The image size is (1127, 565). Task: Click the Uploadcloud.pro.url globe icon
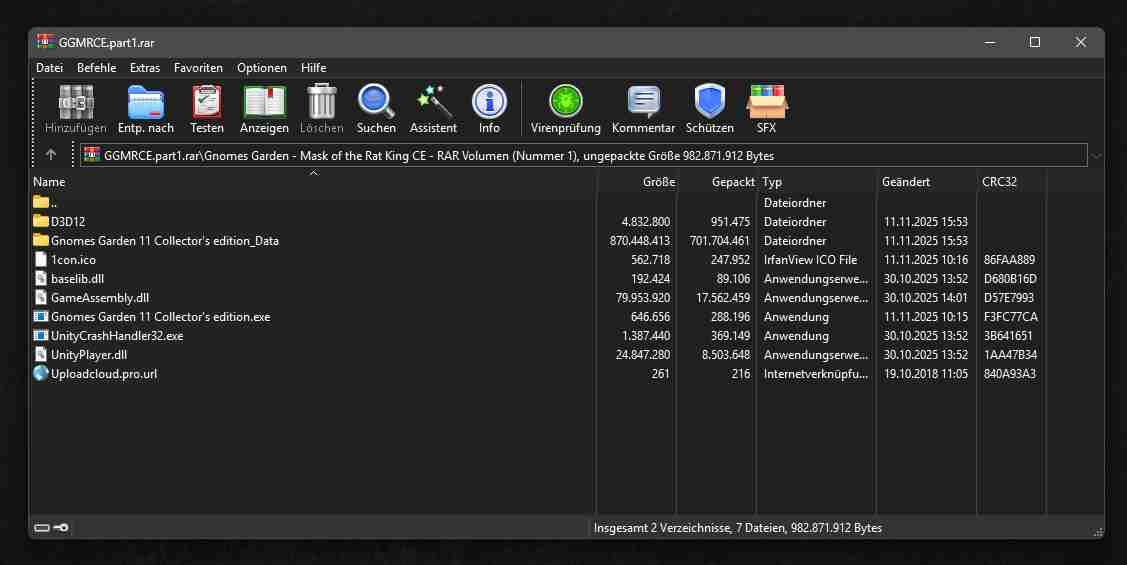pyautogui.click(x=41, y=374)
